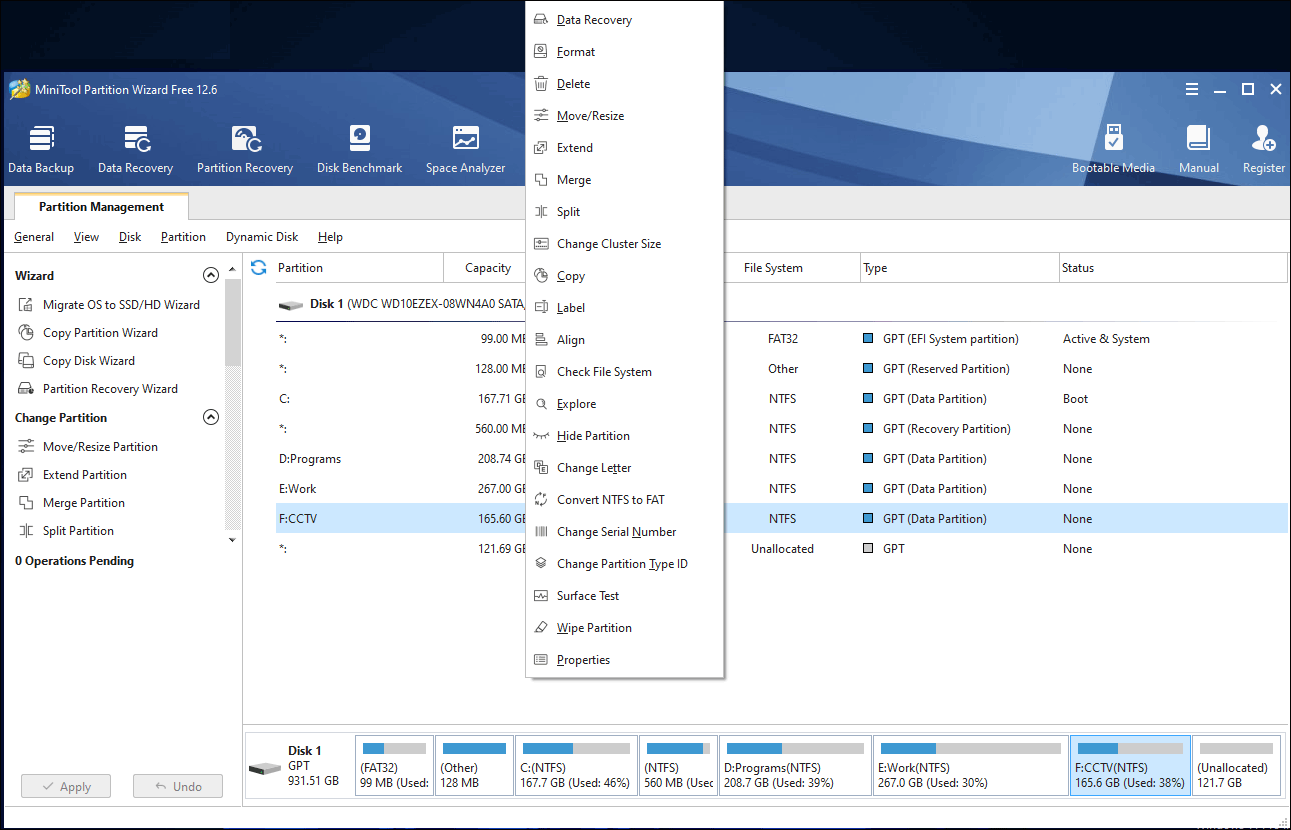This screenshot has width=1291, height=830.
Task: Click the Apply button
Action: [x=66, y=786]
